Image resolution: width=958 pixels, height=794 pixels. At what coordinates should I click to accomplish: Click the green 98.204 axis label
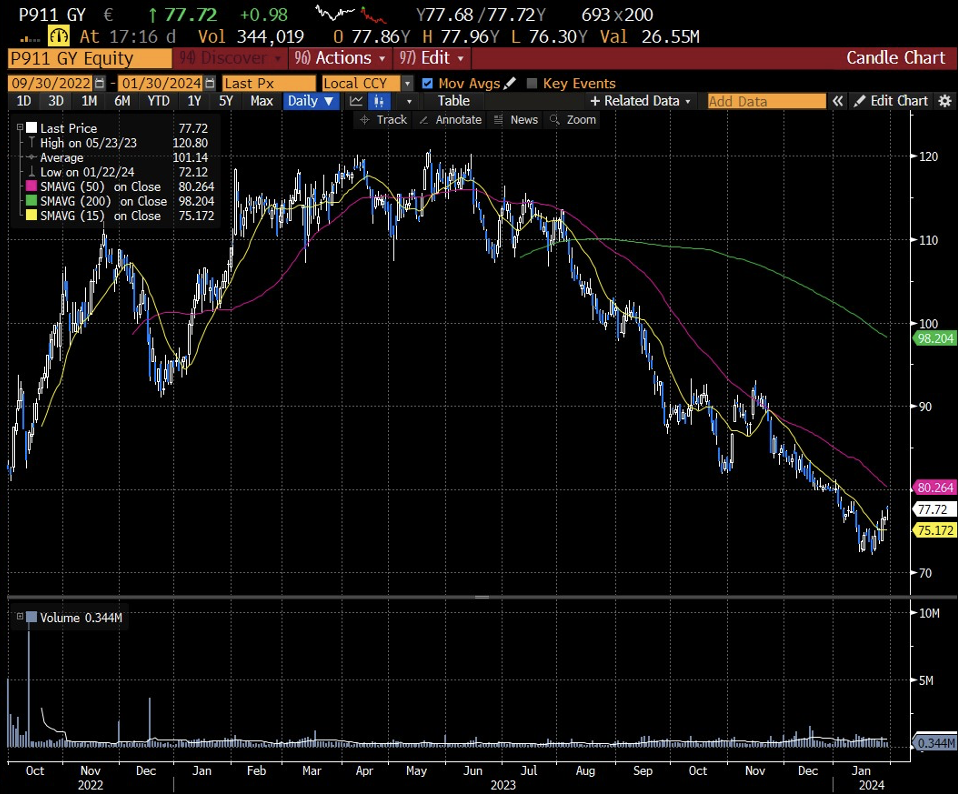pos(934,338)
